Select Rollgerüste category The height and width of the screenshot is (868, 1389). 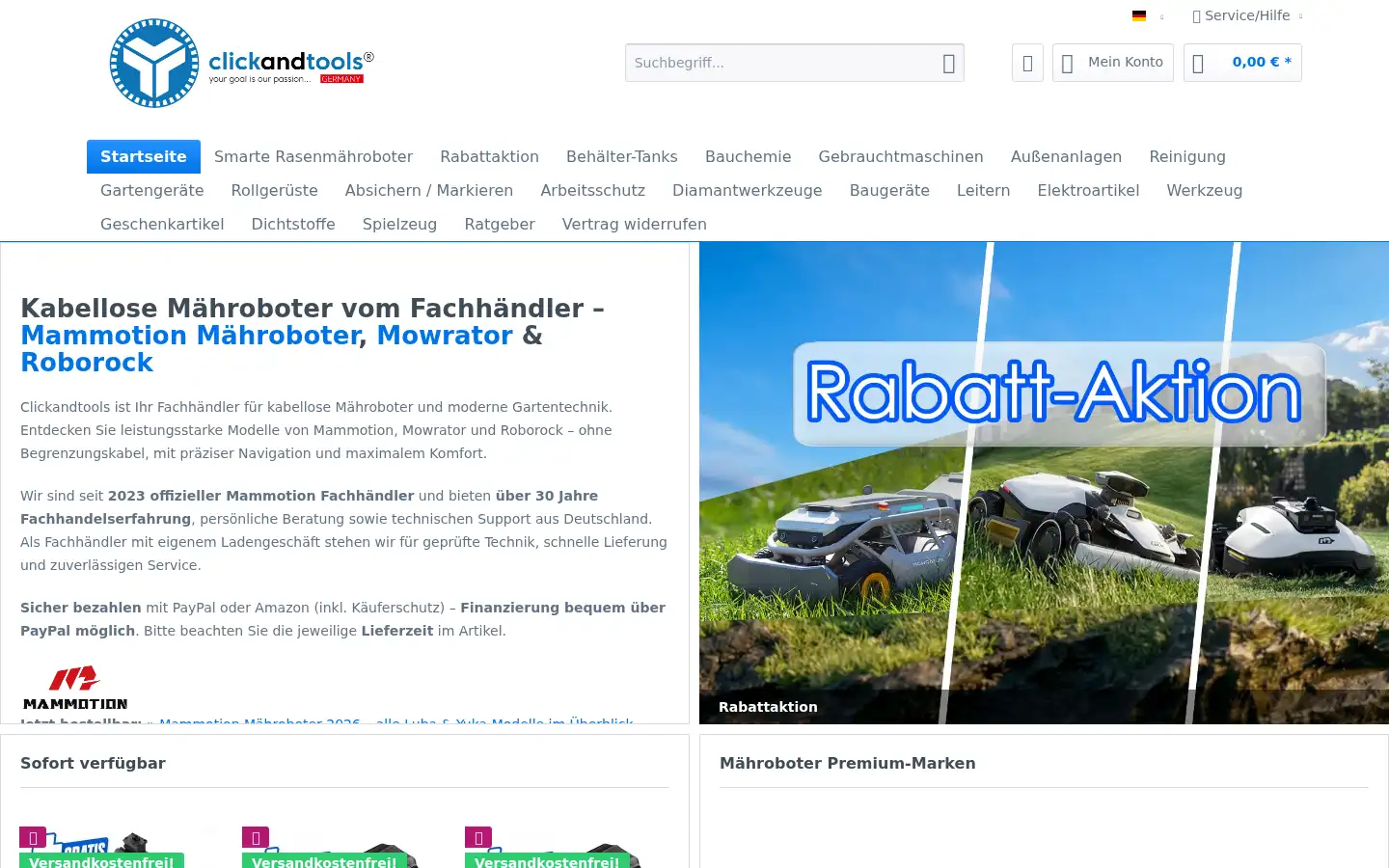click(x=274, y=190)
